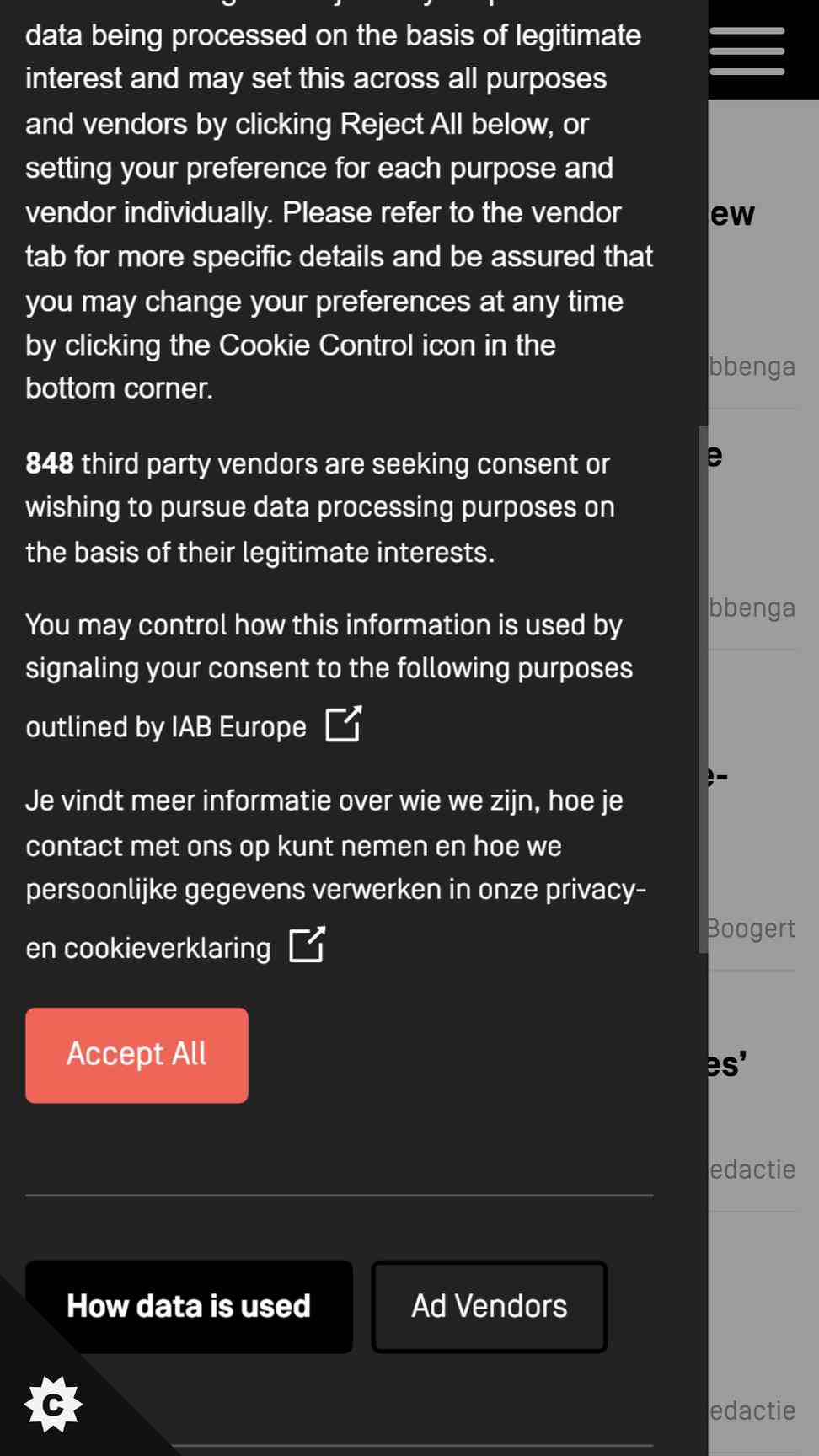
Task: Switch to the How data is used tab
Action: coord(189,1306)
